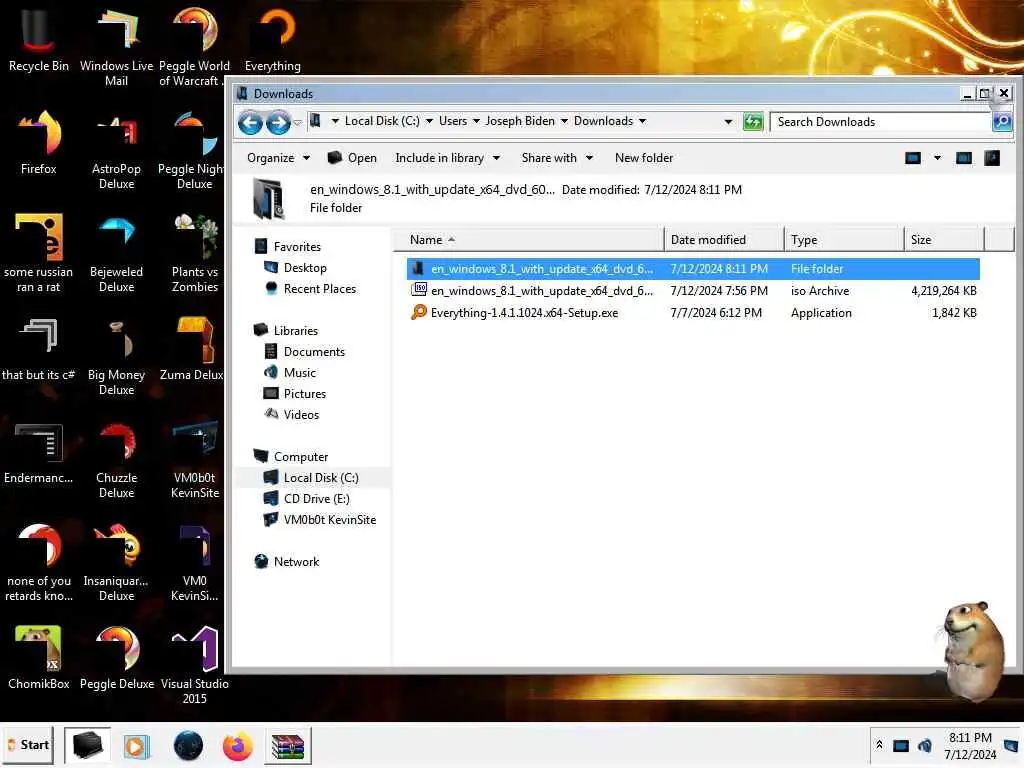1024x768 pixels.
Task: Expand view options dropdown arrow
Action: 937,158
